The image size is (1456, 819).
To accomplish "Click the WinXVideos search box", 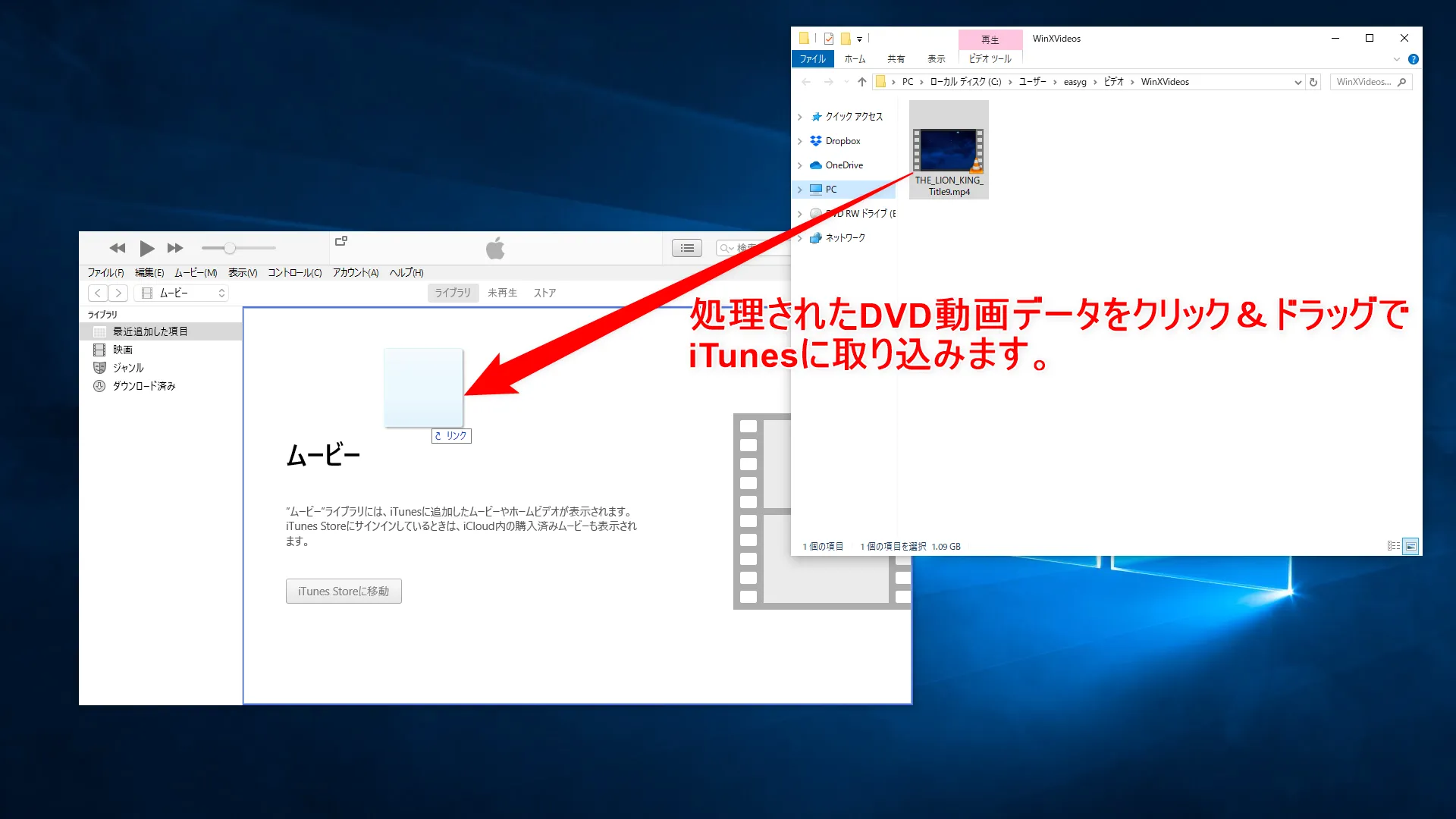I will pyautogui.click(x=1371, y=82).
